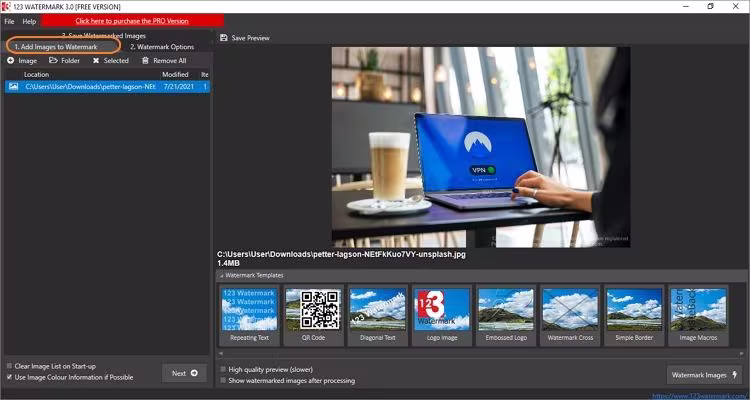Click Save Preview text
750x400 pixels.
(x=251, y=38)
